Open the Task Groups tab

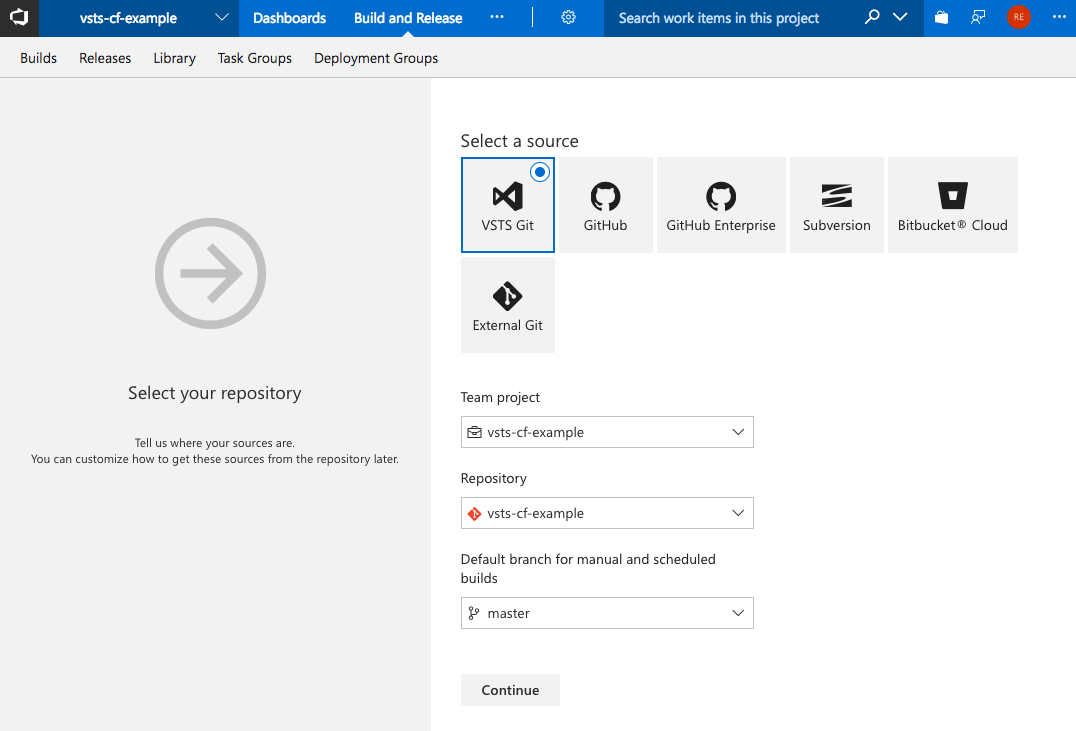pos(255,58)
